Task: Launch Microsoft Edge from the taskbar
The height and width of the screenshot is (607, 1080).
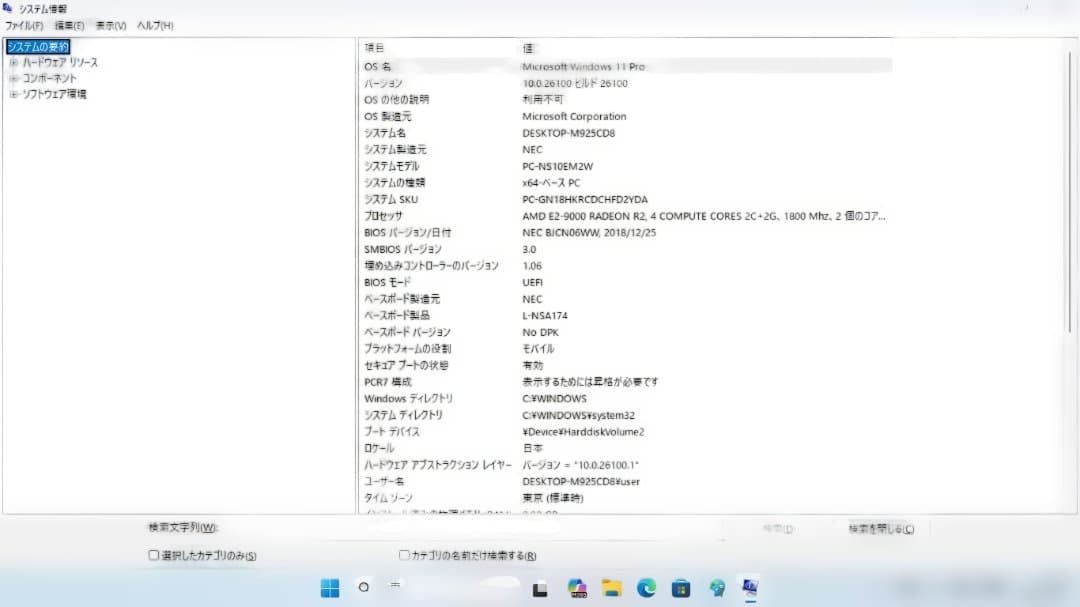Action: (x=646, y=589)
